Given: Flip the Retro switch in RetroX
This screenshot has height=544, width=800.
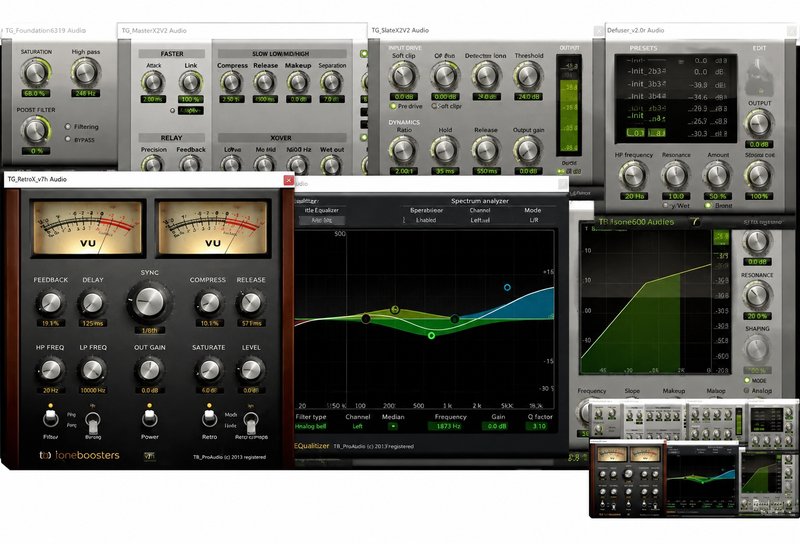Looking at the screenshot, I should coord(209,418).
